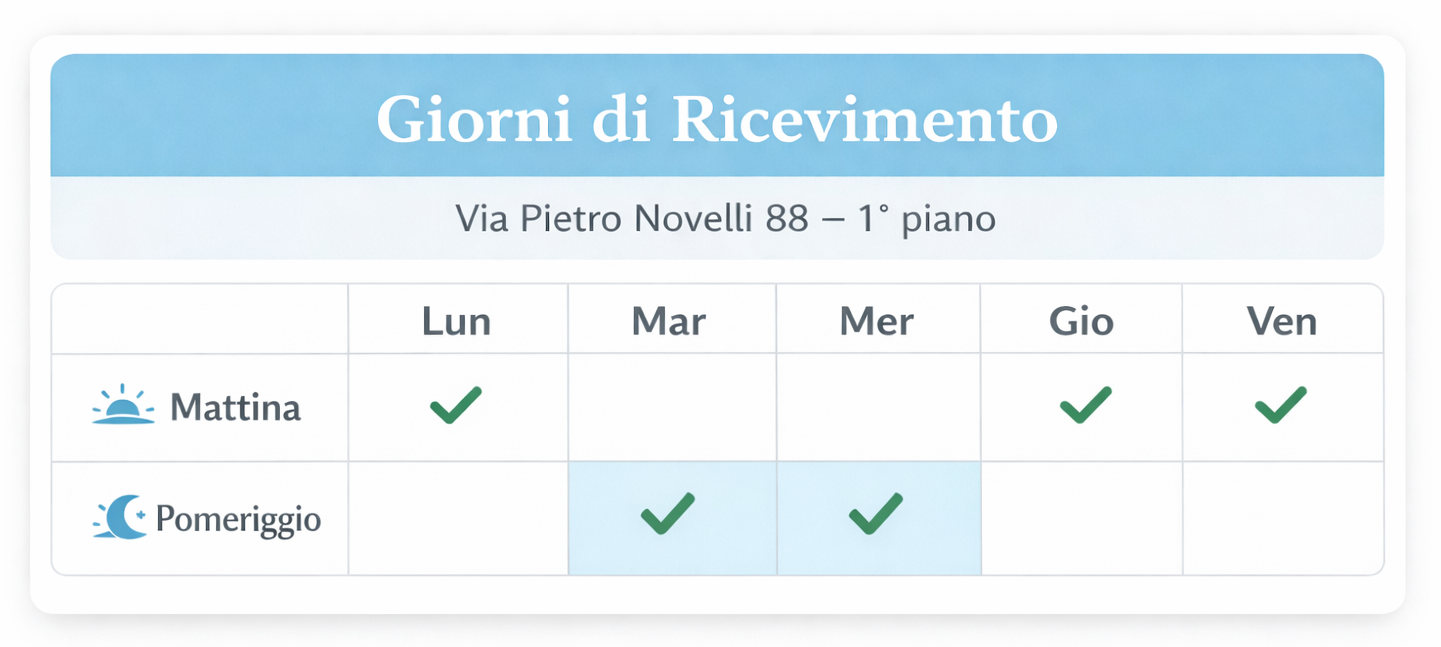Image resolution: width=1441 pixels, height=647 pixels.
Task: Click the Mer column header
Action: [876, 321]
